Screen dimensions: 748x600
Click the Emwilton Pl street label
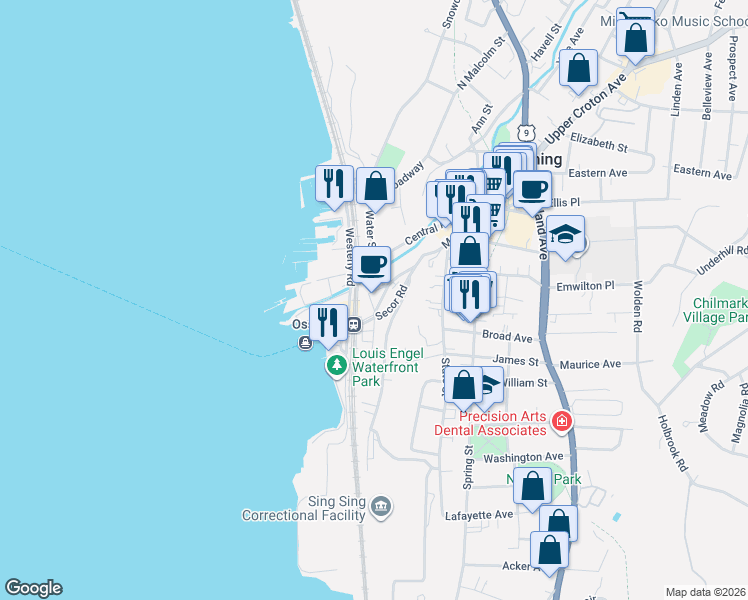585,286
